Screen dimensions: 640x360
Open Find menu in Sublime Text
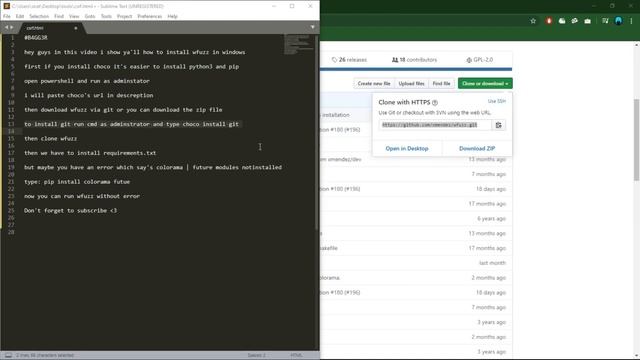59,16
